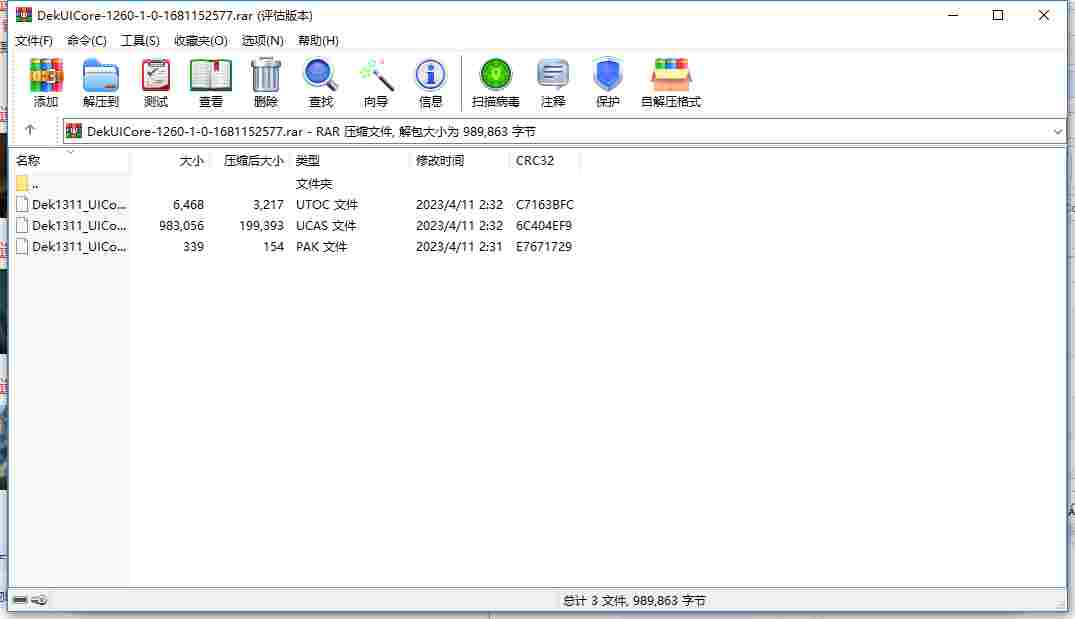Image resolution: width=1075 pixels, height=619 pixels.
Task: Sort by Type (类型) column header
Action: pos(308,160)
